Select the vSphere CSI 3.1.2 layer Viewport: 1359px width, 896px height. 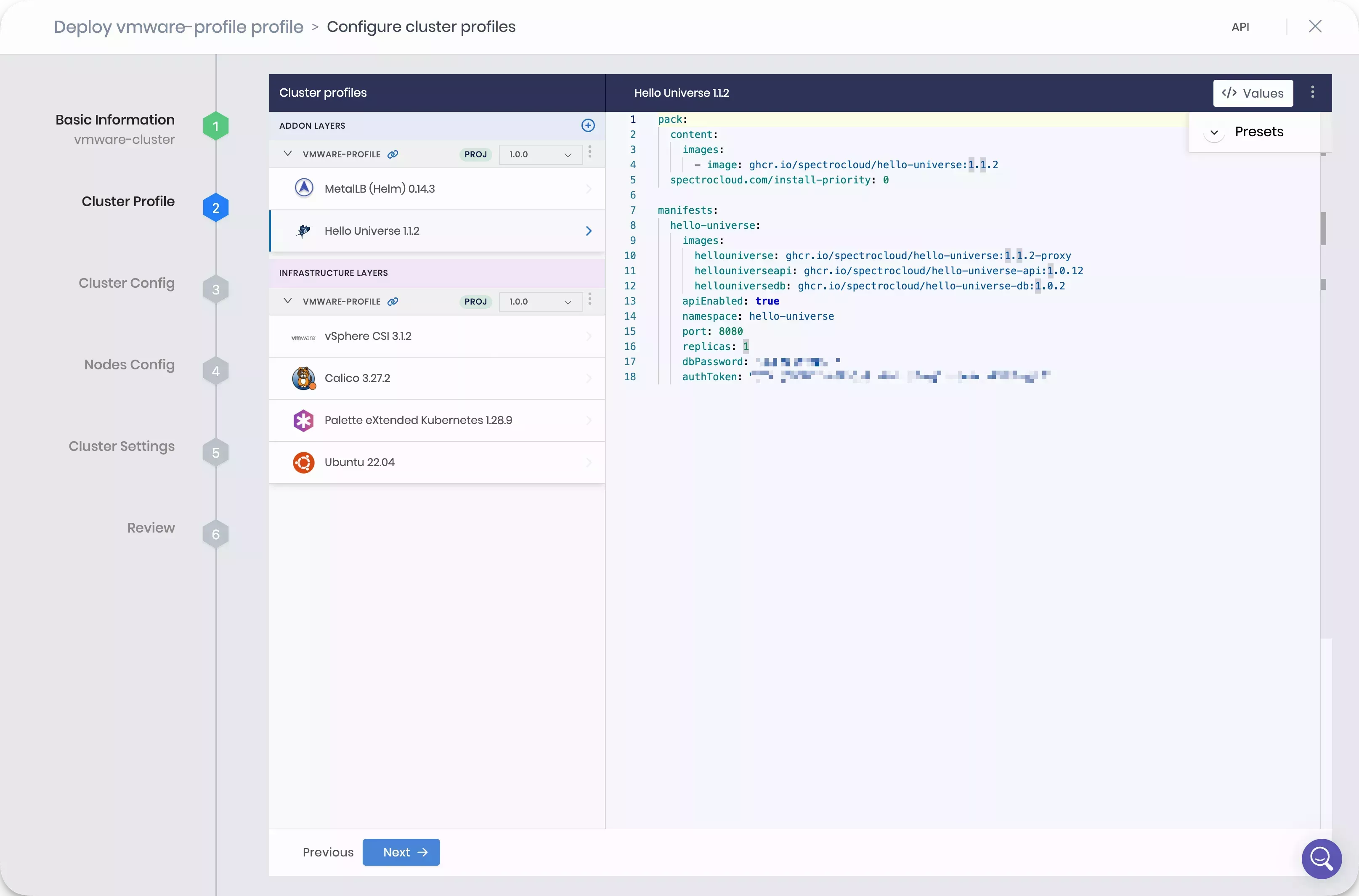[x=437, y=336]
